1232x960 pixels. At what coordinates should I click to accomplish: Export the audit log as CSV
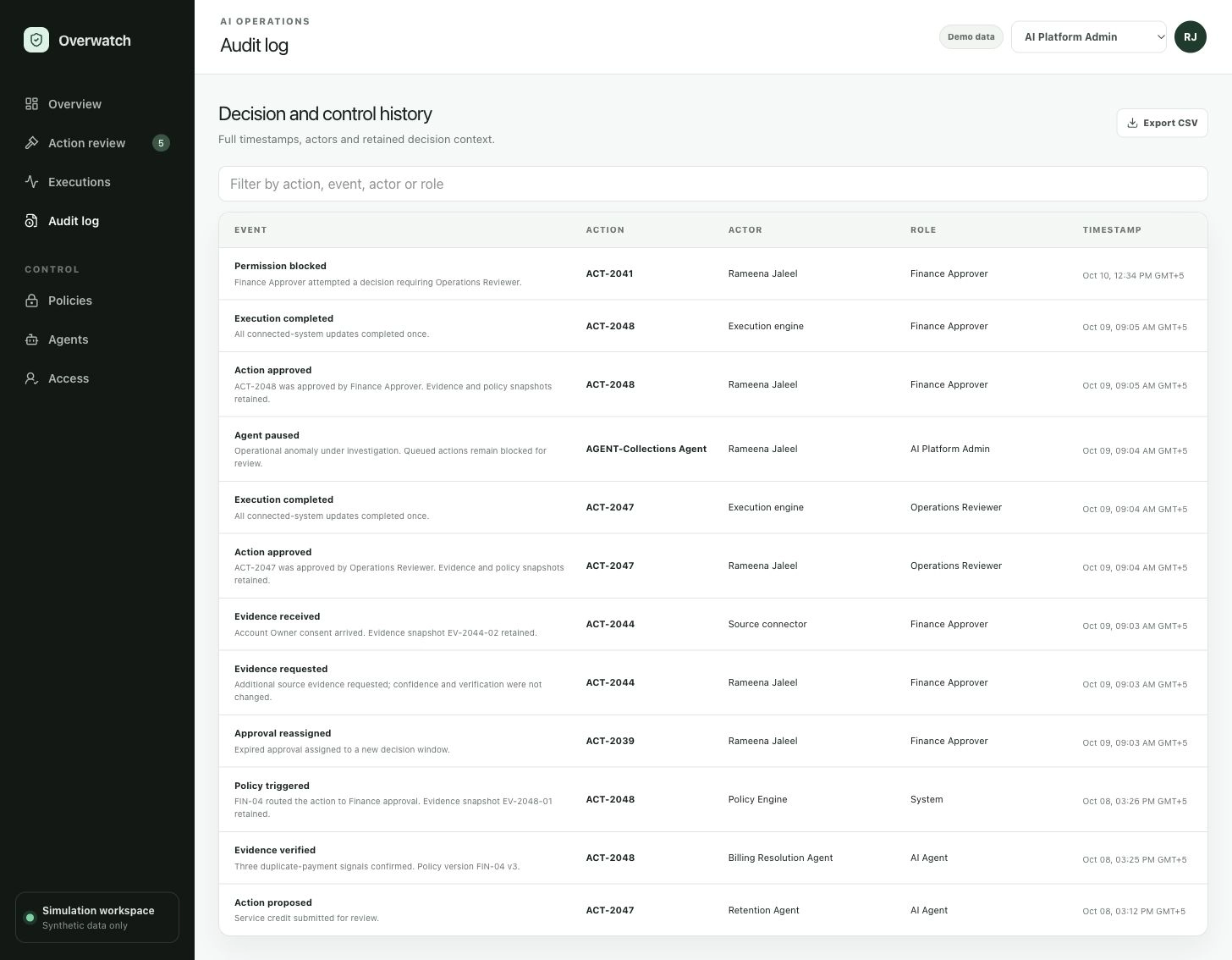(1162, 123)
